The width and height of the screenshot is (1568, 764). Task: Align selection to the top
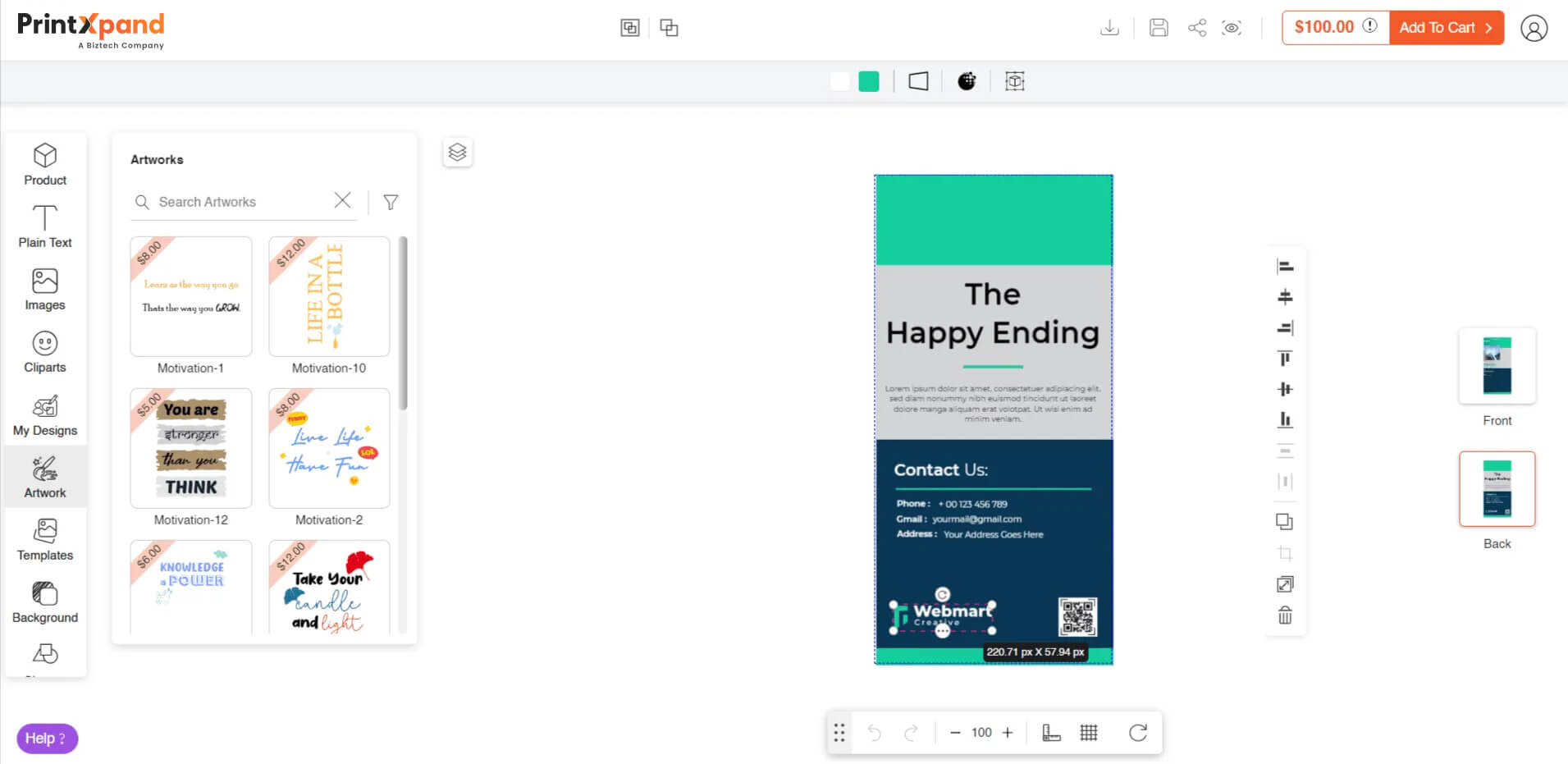[1285, 359]
